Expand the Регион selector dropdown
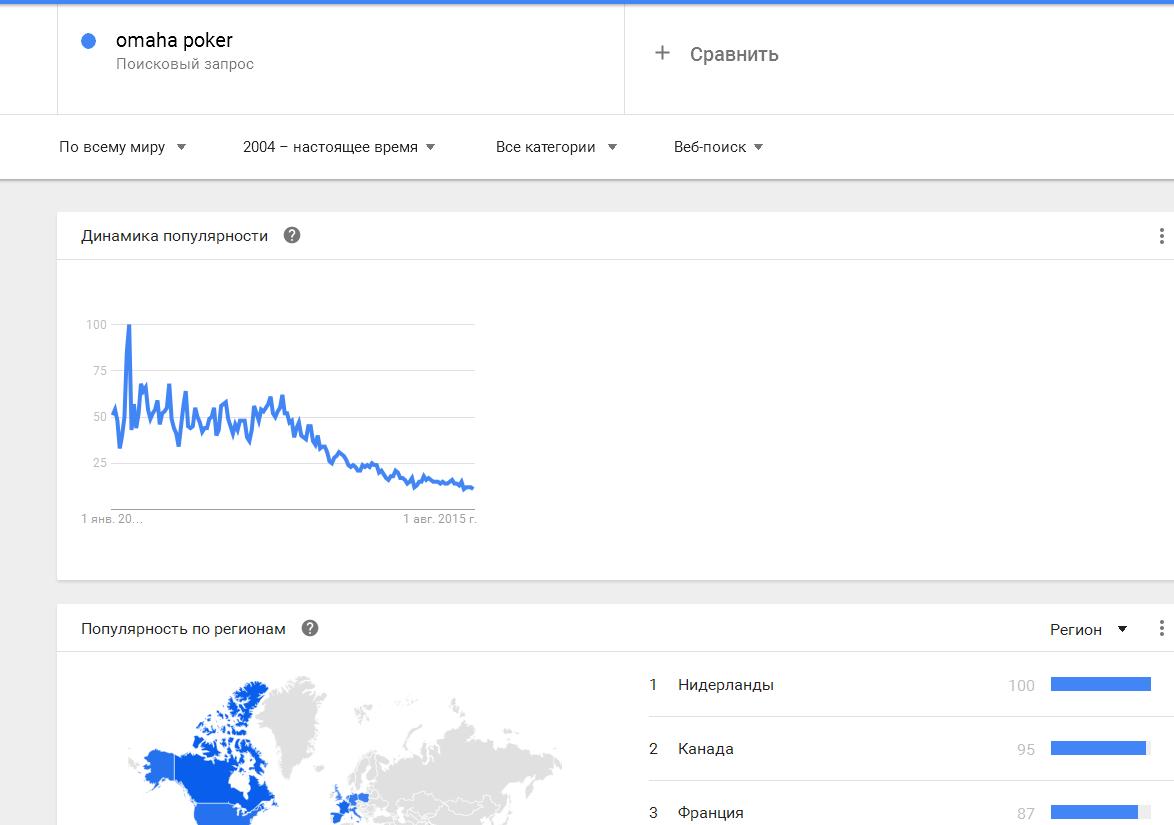 click(x=1089, y=630)
